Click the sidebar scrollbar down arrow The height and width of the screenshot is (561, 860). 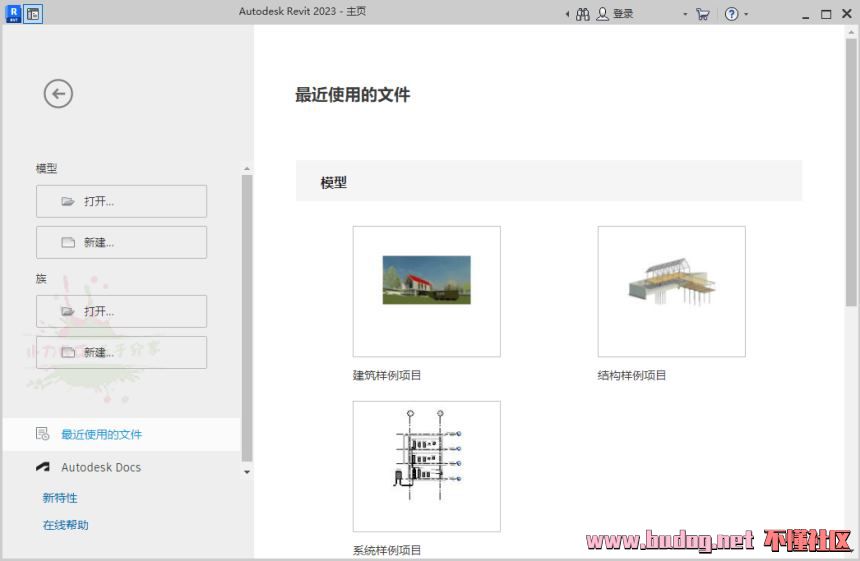coord(247,472)
